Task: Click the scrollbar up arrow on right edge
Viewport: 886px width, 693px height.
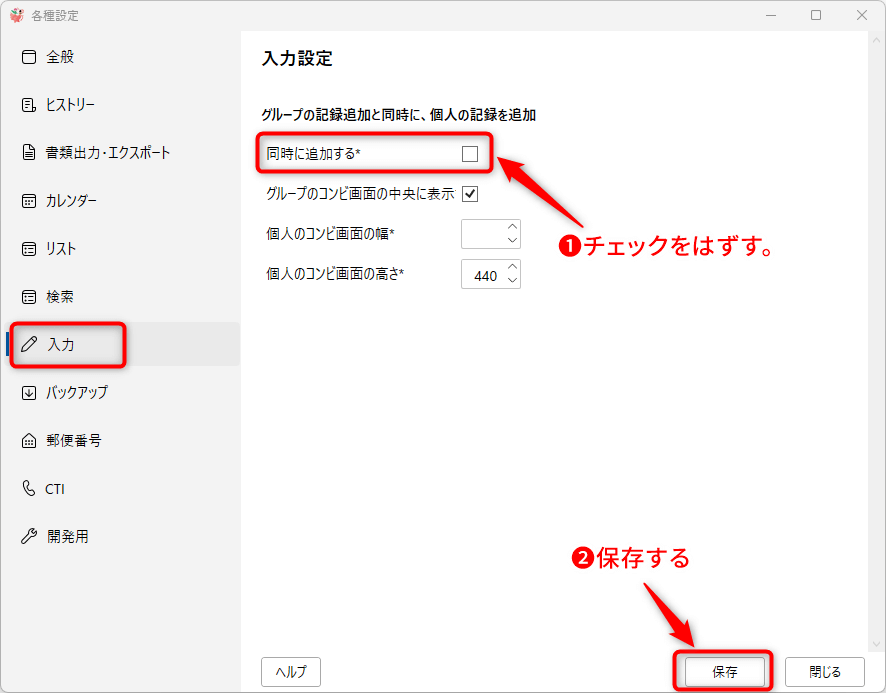Action: click(876, 41)
